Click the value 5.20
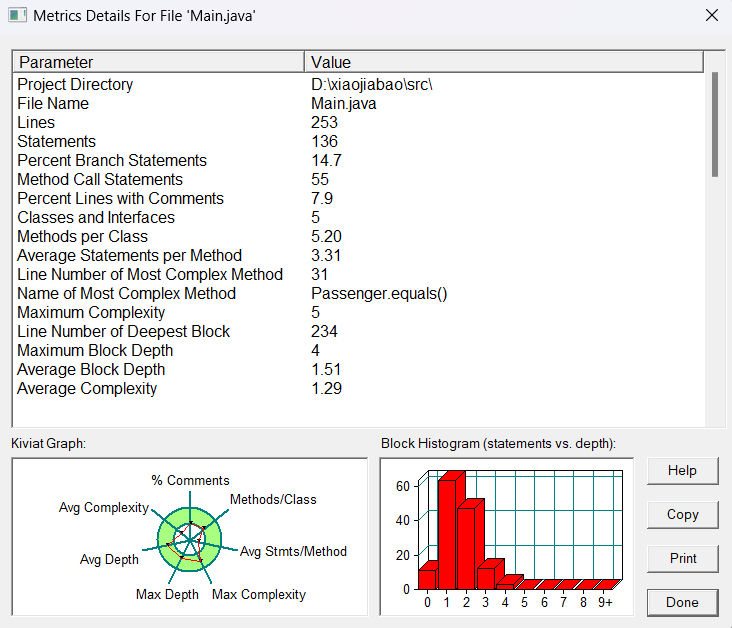This screenshot has height=628, width=732. coord(326,237)
